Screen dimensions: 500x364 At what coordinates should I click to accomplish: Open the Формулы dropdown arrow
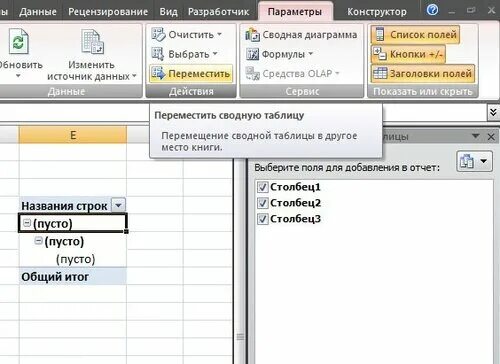coord(310,54)
